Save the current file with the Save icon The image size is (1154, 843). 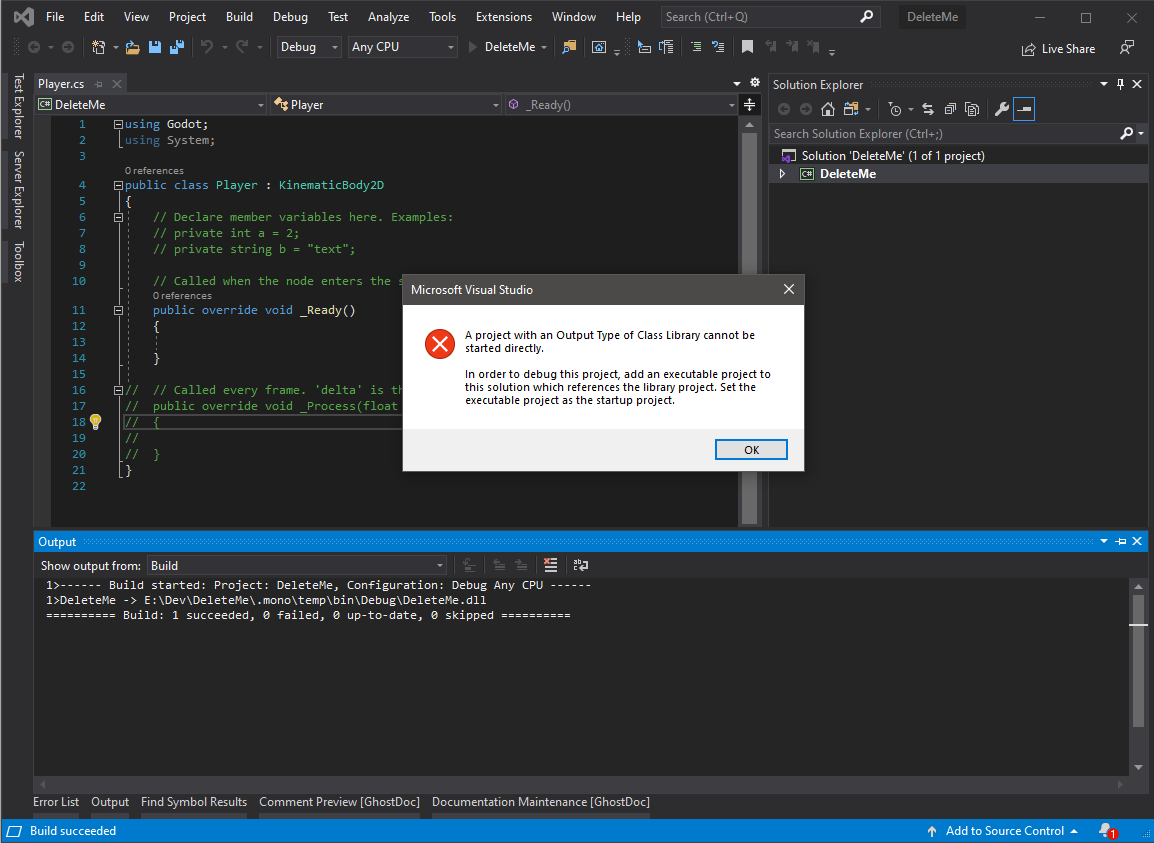click(155, 47)
